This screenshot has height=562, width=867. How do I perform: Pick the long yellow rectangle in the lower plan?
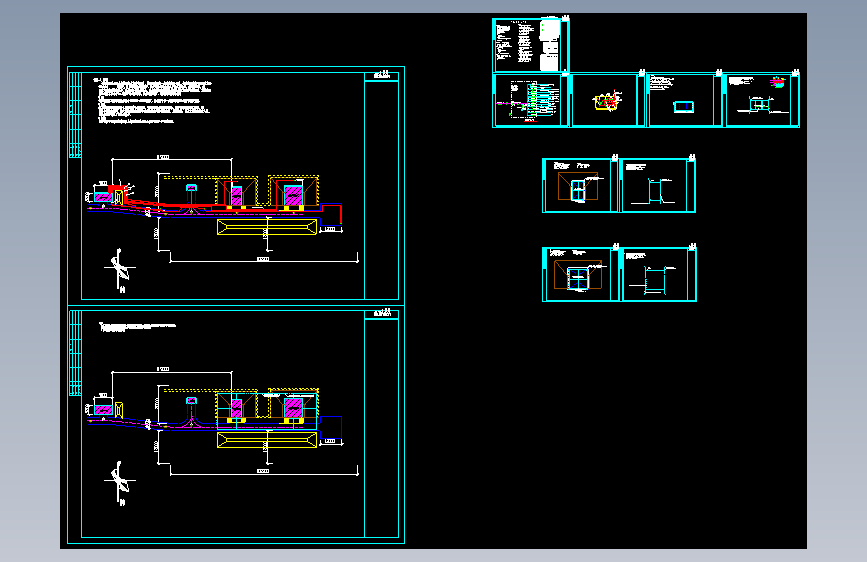pos(267,440)
